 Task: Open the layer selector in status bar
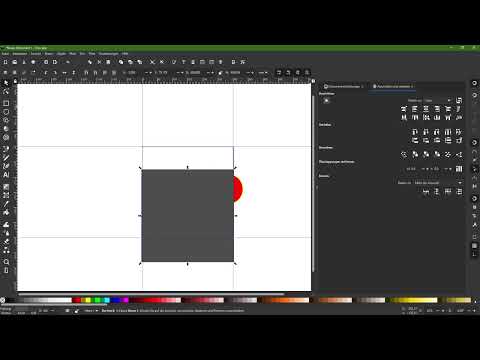(x=91, y=311)
